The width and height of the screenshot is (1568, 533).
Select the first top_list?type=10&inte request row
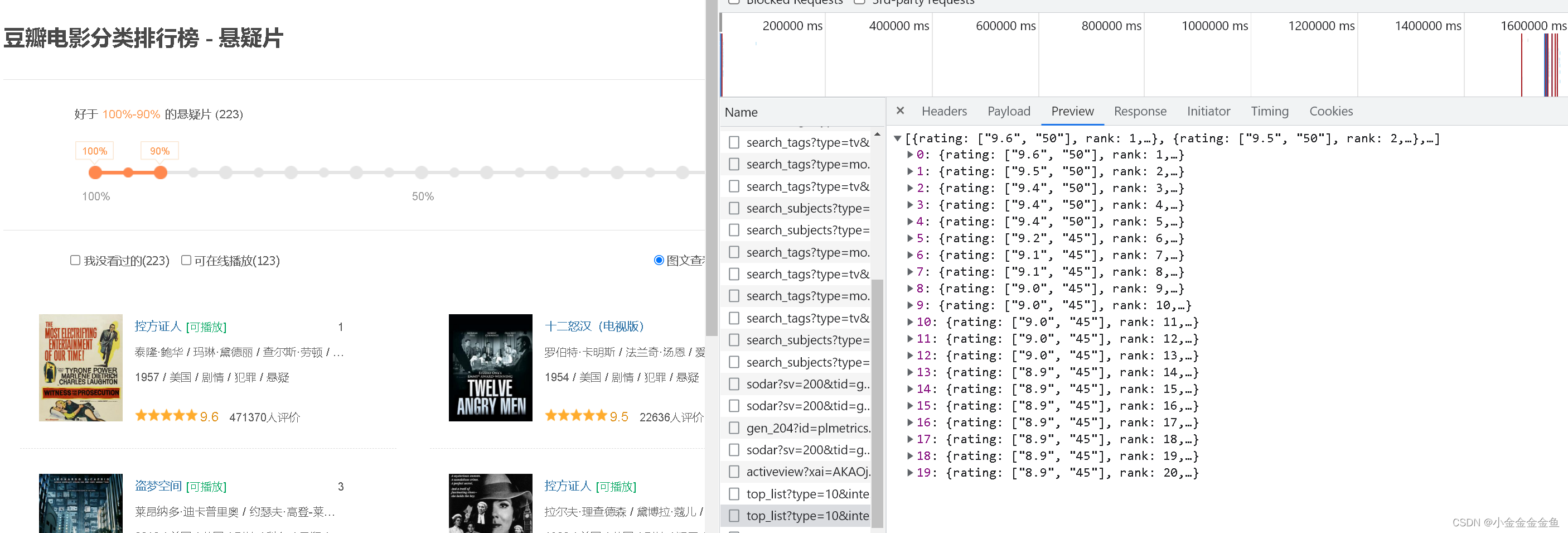pos(795,494)
